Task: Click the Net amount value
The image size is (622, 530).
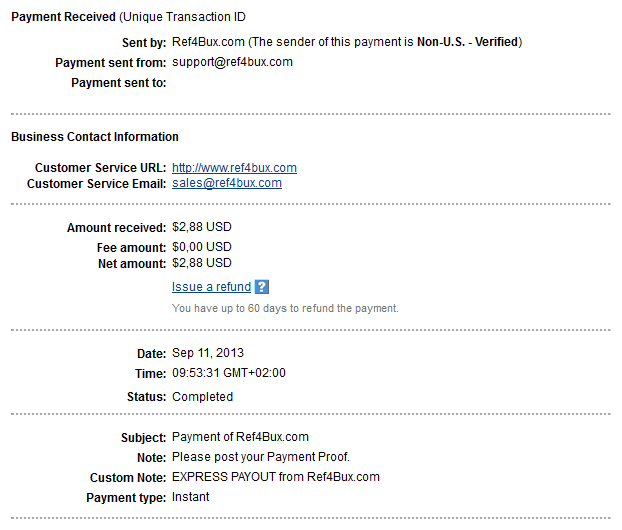Action: coord(202,264)
